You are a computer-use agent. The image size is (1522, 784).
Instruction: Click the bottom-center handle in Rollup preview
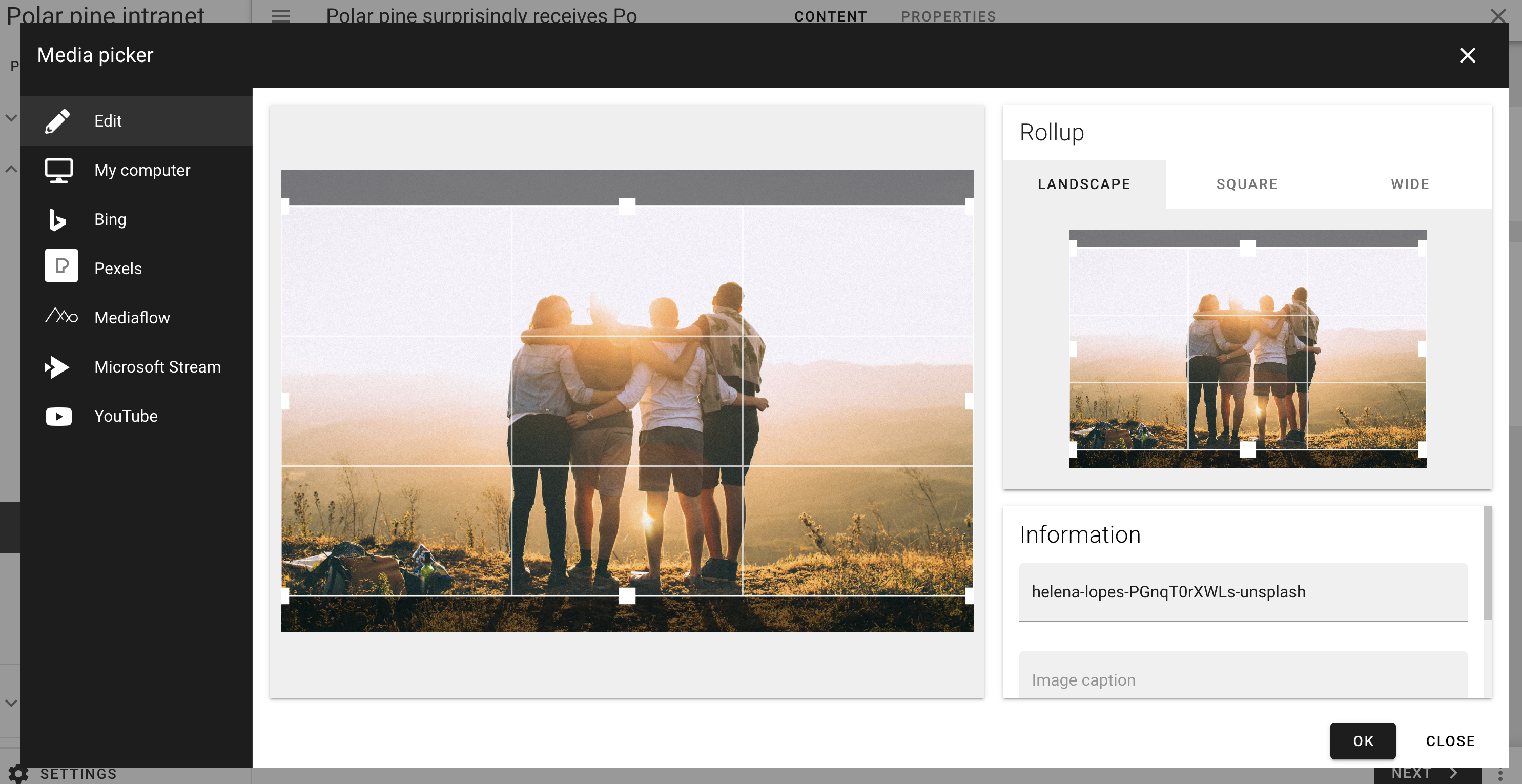(1247, 449)
